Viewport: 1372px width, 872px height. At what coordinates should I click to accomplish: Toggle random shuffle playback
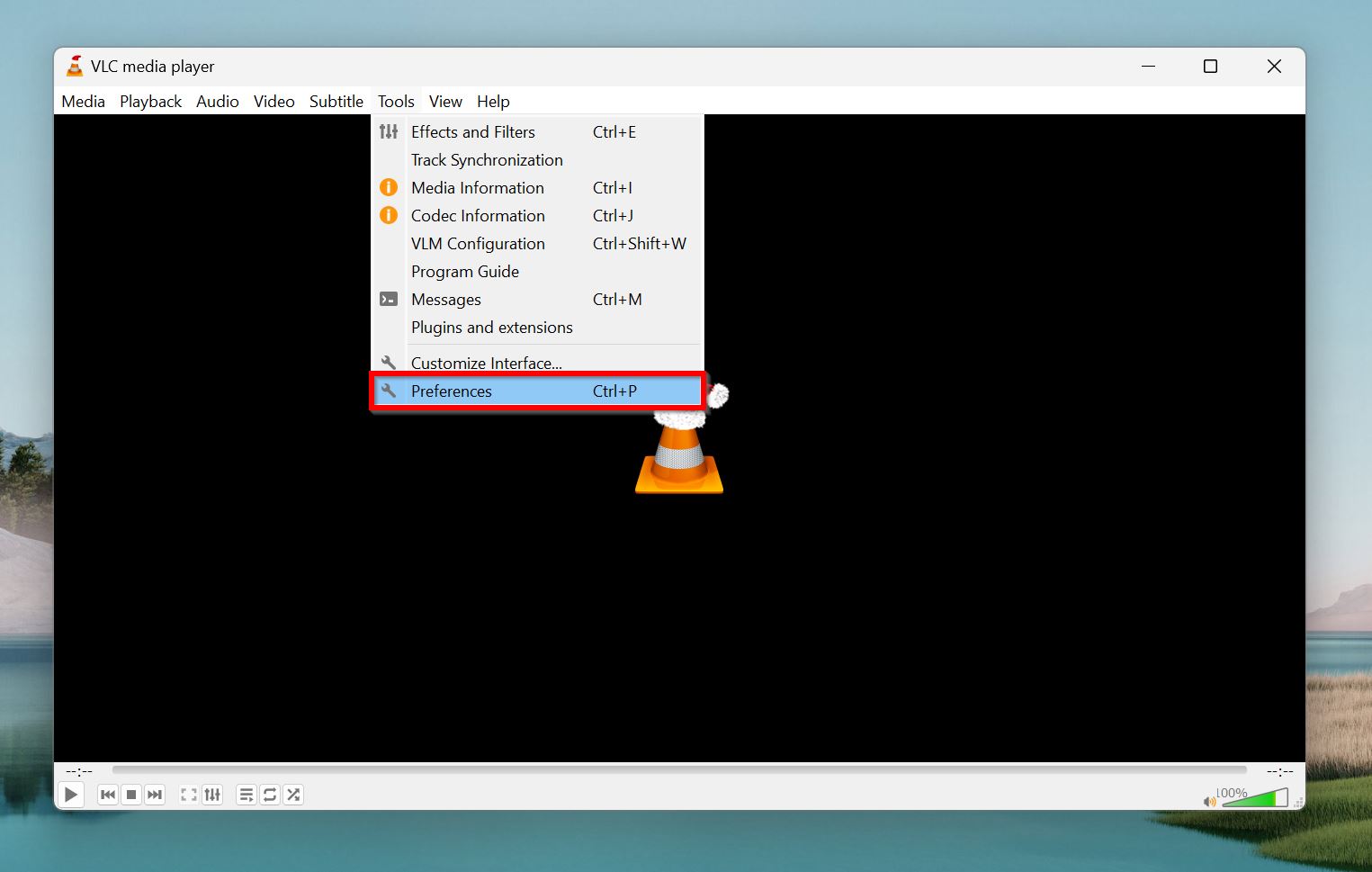[x=293, y=795]
